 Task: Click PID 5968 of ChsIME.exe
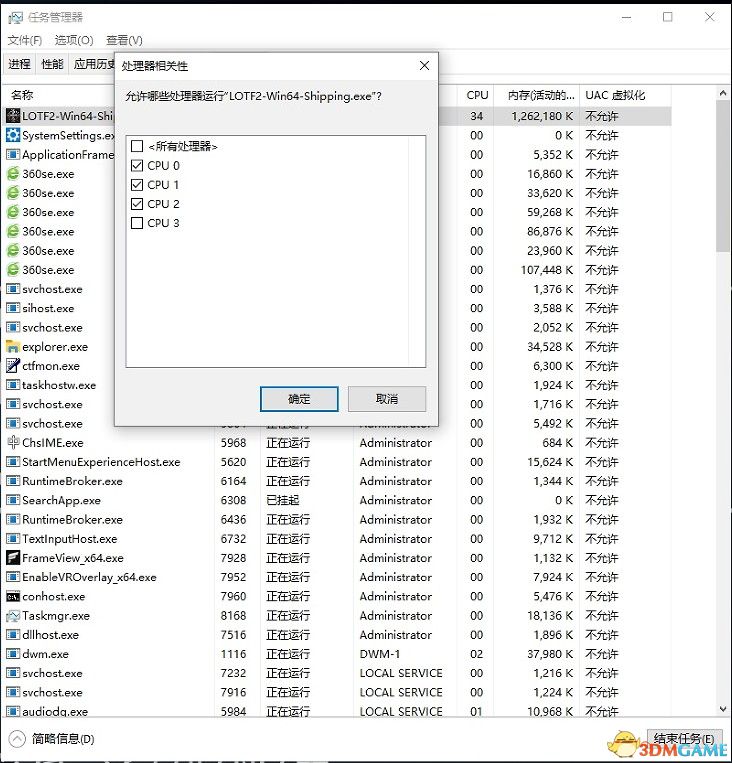click(x=233, y=442)
